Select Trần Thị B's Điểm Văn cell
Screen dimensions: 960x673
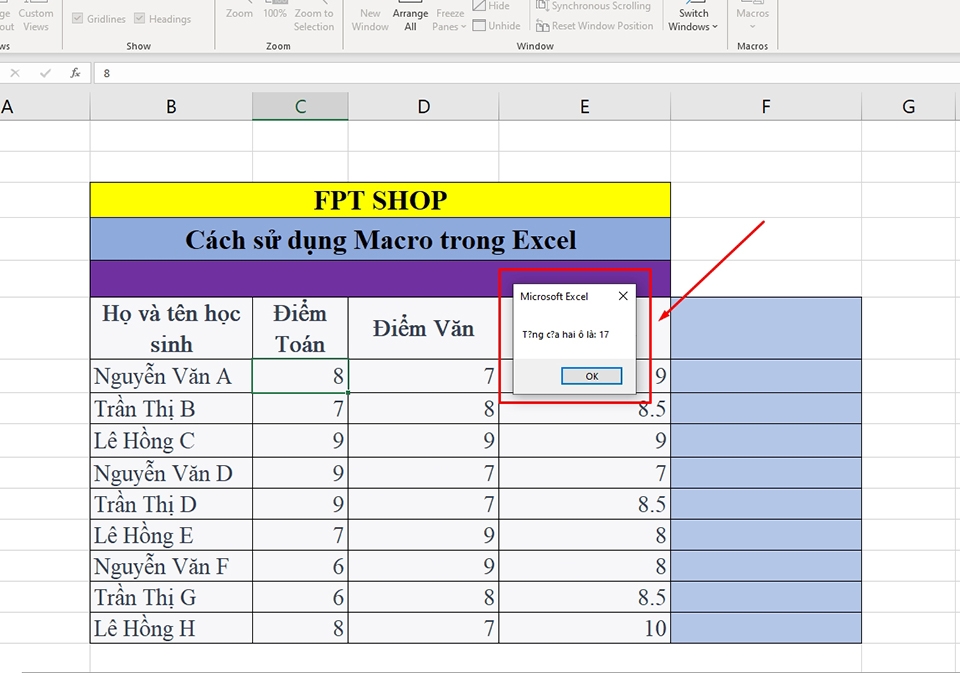click(424, 408)
